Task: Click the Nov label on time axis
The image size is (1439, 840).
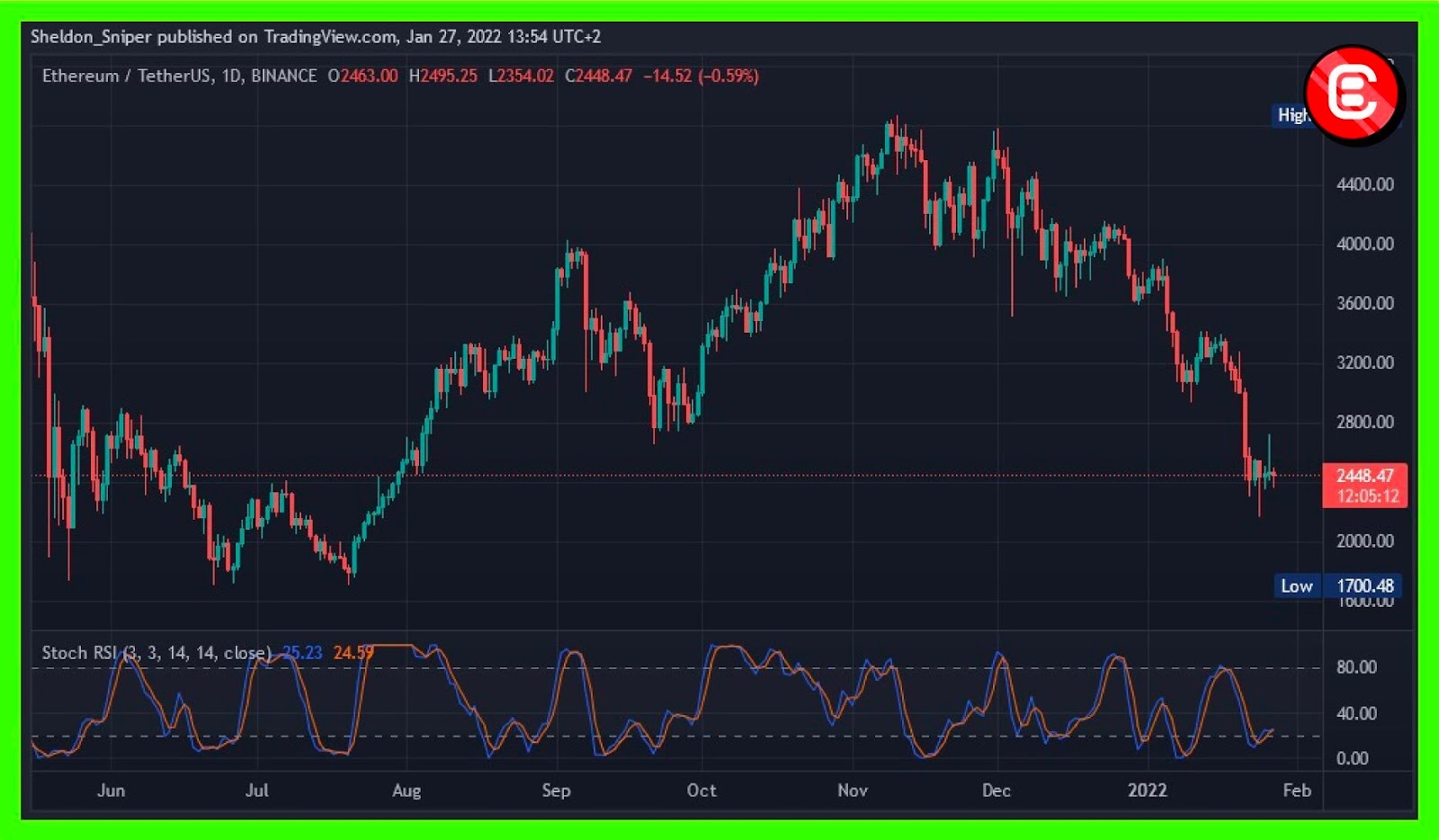Action: [x=853, y=791]
